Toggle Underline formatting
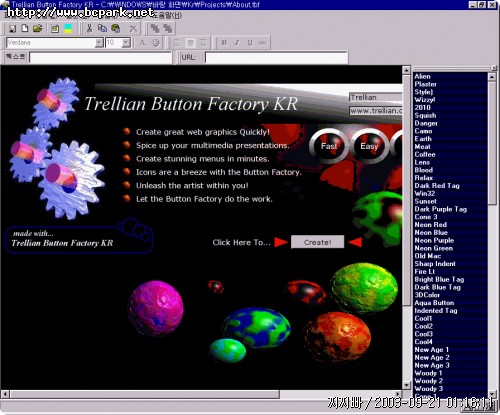Viewport: 500px width, 415px height. (250, 43)
